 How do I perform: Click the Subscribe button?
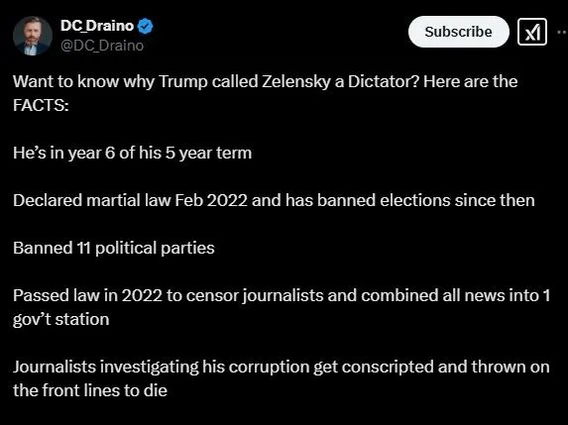click(x=459, y=32)
